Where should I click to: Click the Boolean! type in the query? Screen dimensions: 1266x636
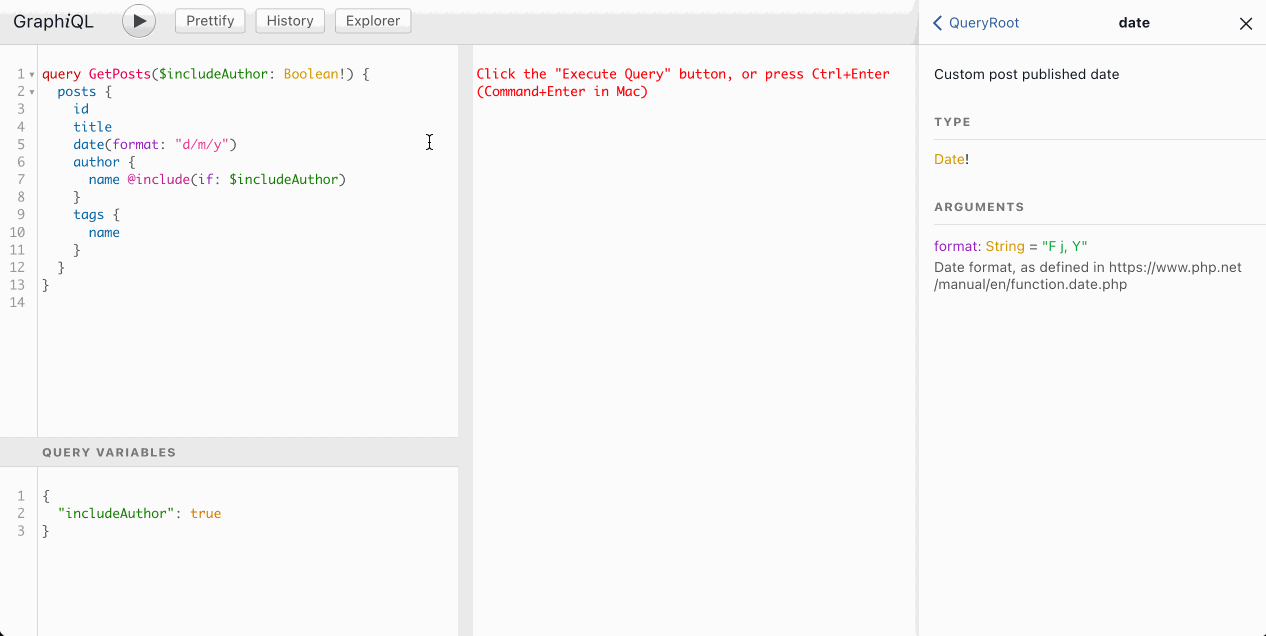coord(315,74)
